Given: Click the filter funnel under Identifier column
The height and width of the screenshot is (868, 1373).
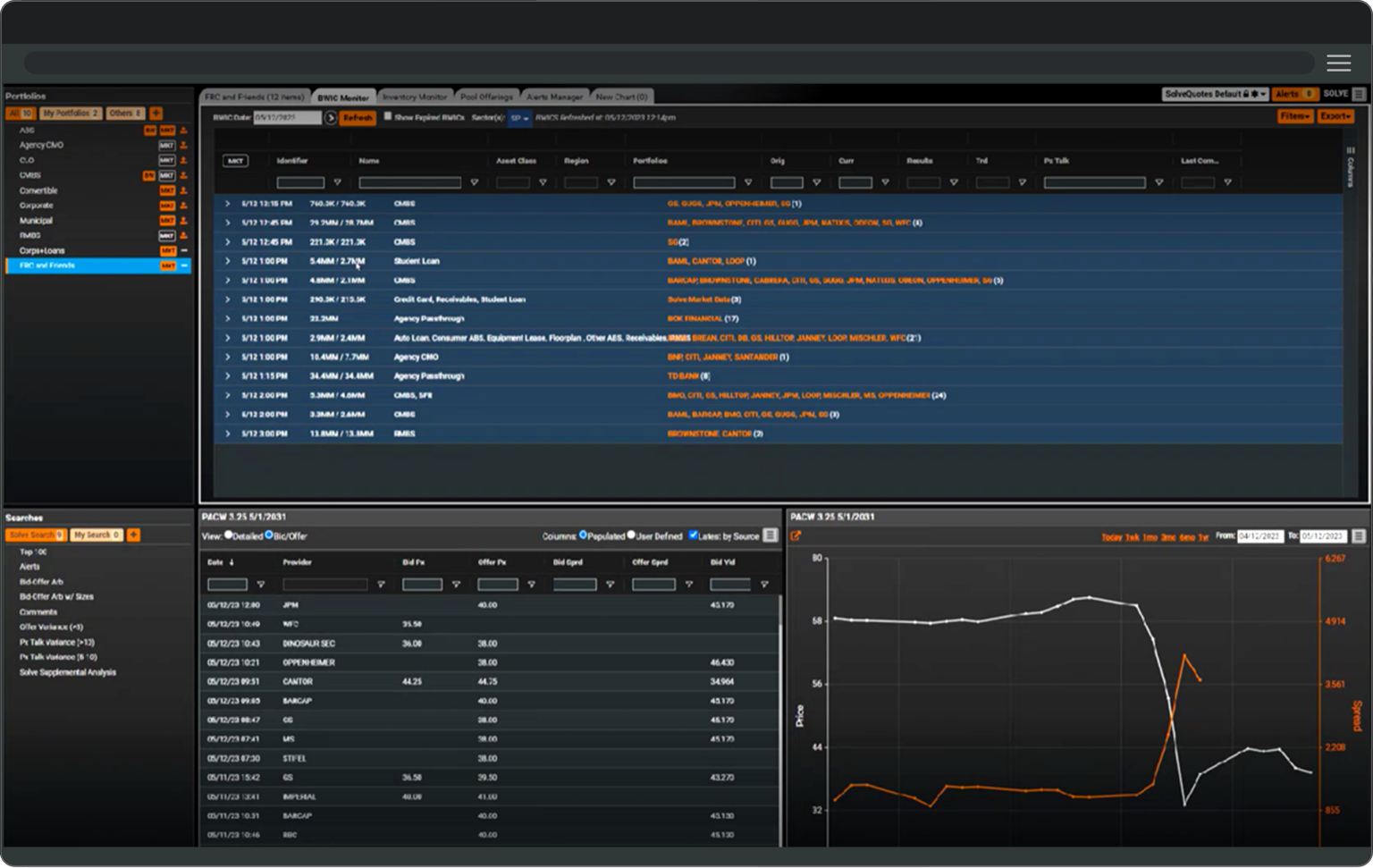Looking at the screenshot, I should [x=337, y=183].
